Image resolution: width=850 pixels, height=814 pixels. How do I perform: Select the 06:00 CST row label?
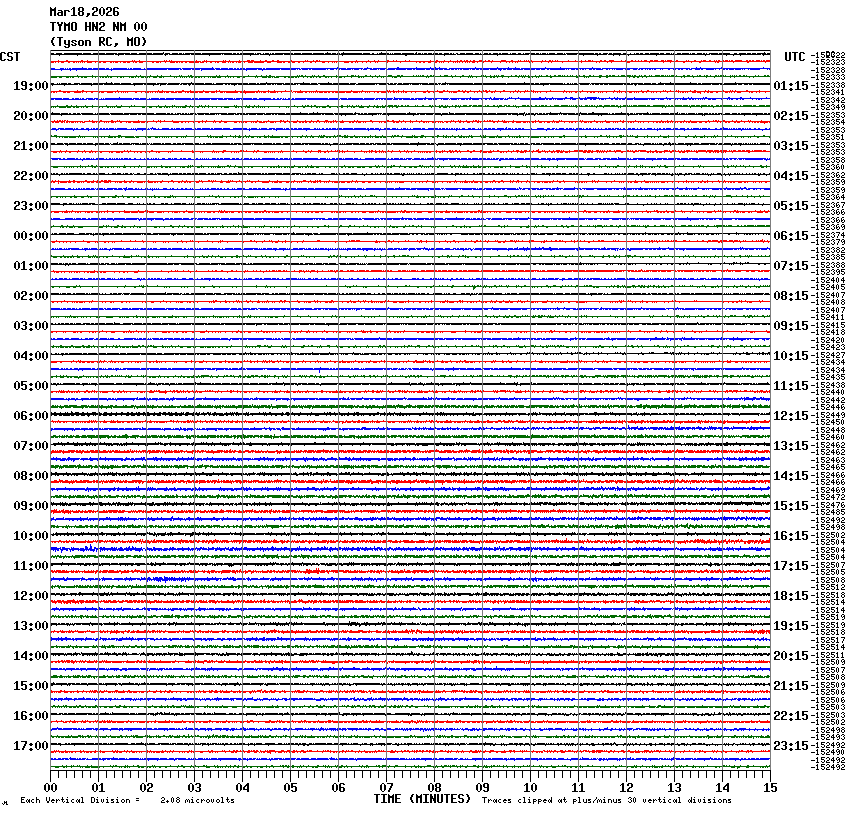pyautogui.click(x=31, y=416)
